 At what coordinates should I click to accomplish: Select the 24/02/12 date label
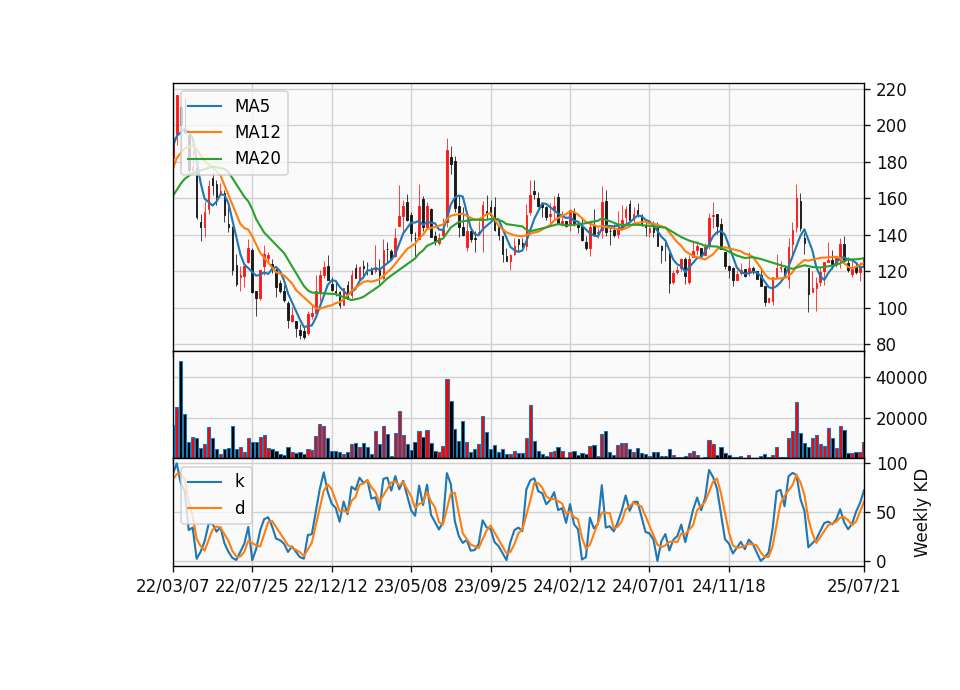click(569, 586)
